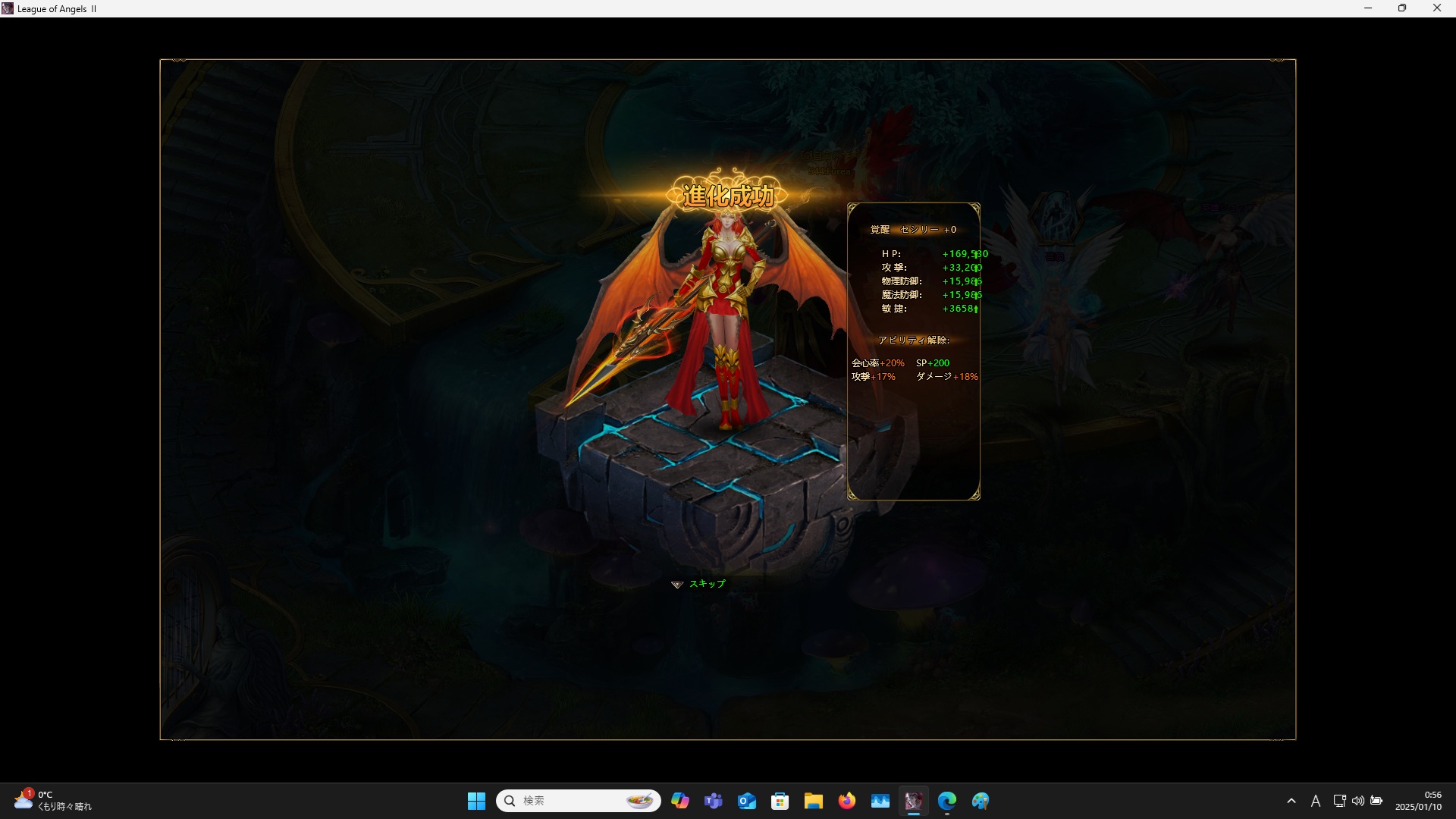This screenshot has width=1456, height=819.
Task: Click League of Angels taskbar icon
Action: pos(914,801)
